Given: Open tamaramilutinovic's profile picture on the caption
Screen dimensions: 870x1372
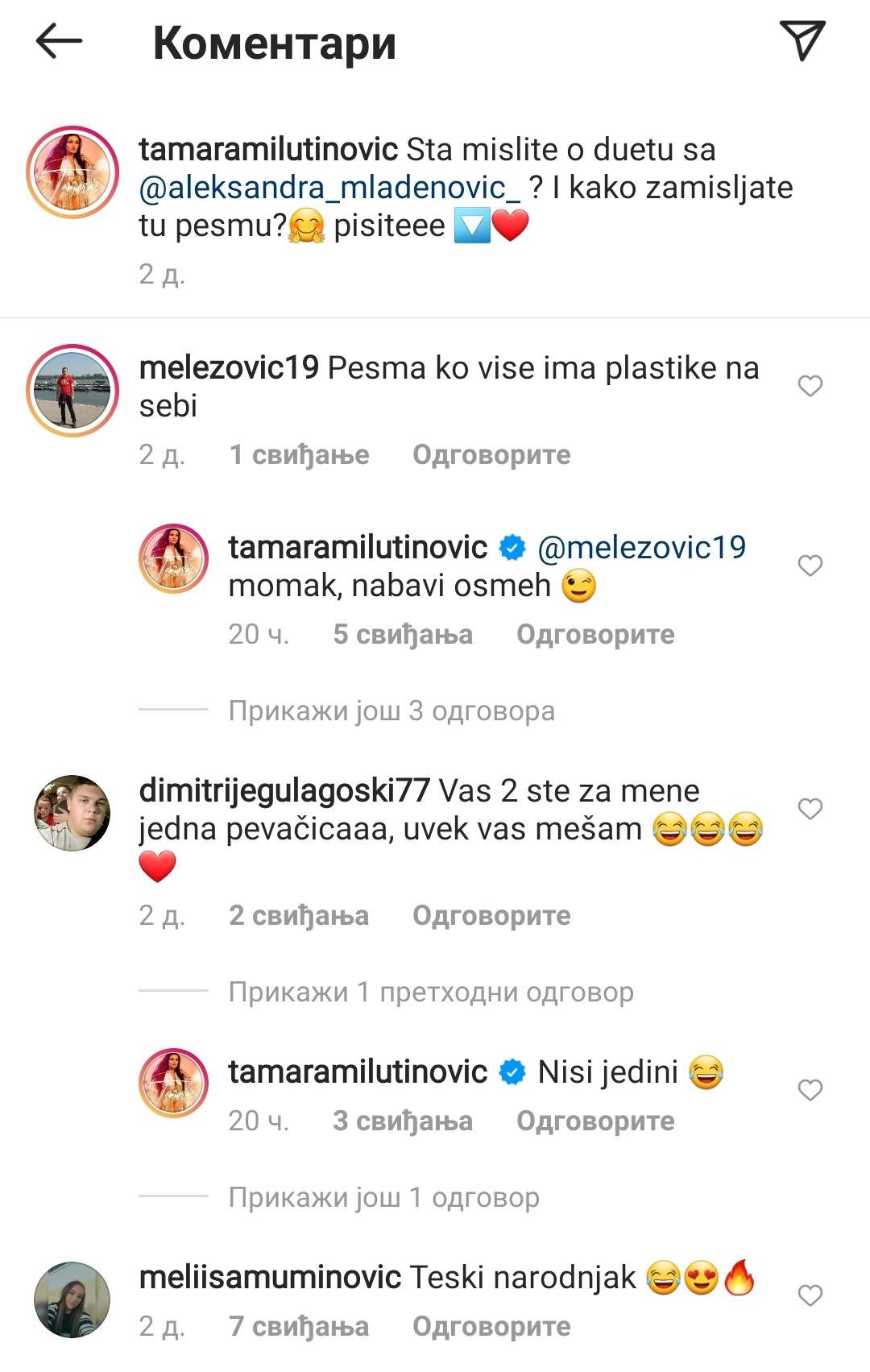Looking at the screenshot, I should pos(72,172).
